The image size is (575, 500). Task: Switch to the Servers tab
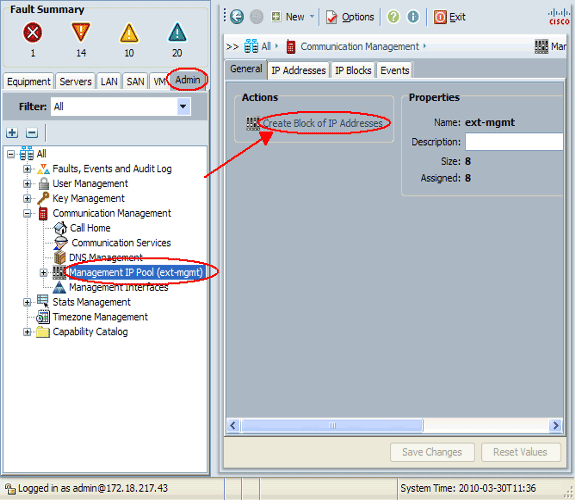tap(75, 81)
